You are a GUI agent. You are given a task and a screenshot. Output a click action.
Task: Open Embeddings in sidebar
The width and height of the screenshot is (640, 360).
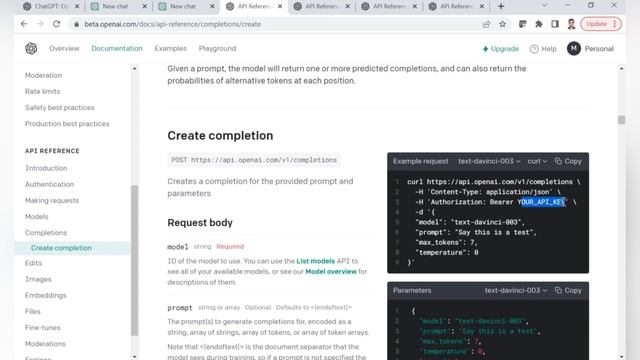coord(45,295)
